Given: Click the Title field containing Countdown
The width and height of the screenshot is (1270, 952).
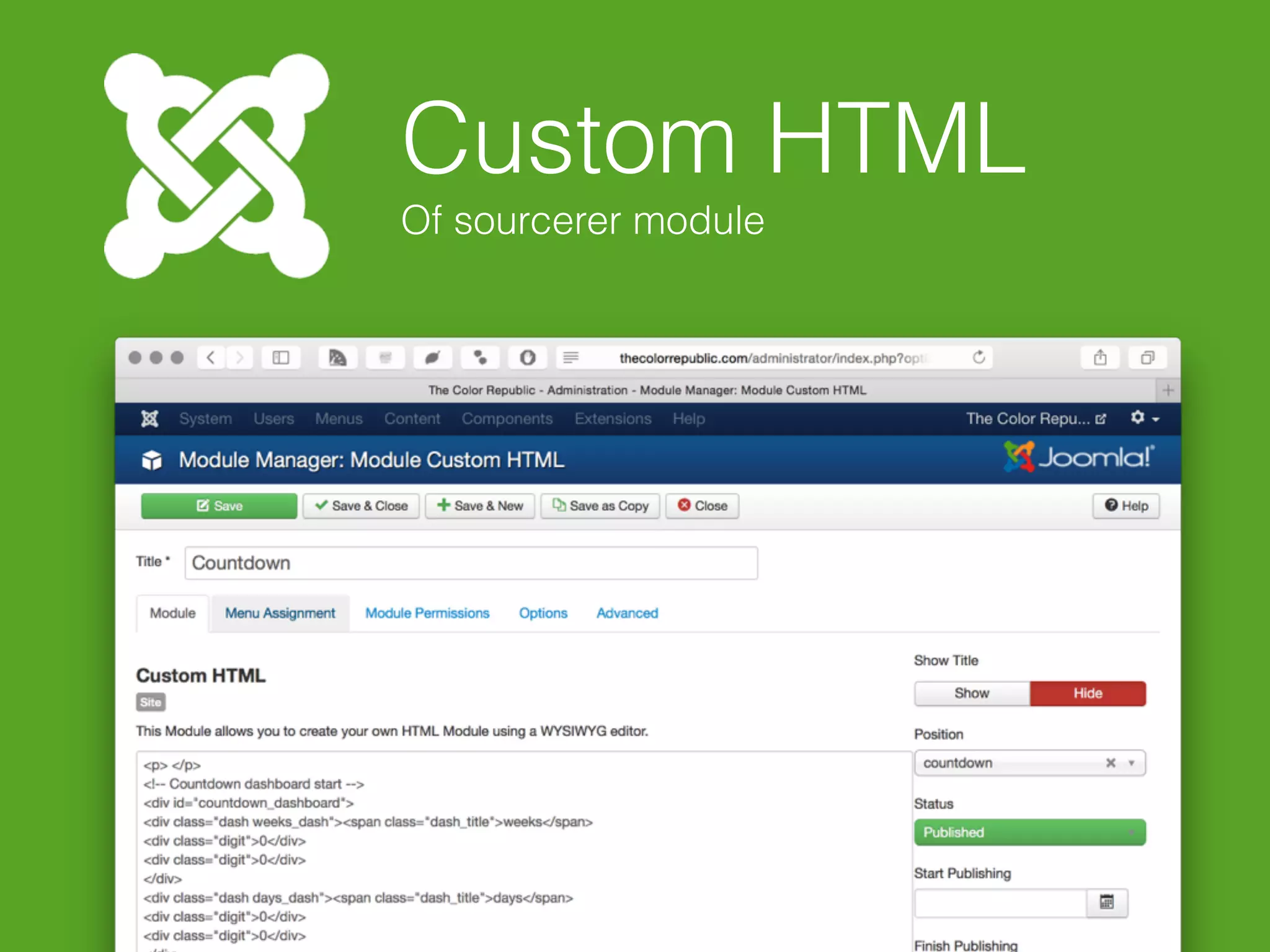Looking at the screenshot, I should pyautogui.click(x=471, y=563).
